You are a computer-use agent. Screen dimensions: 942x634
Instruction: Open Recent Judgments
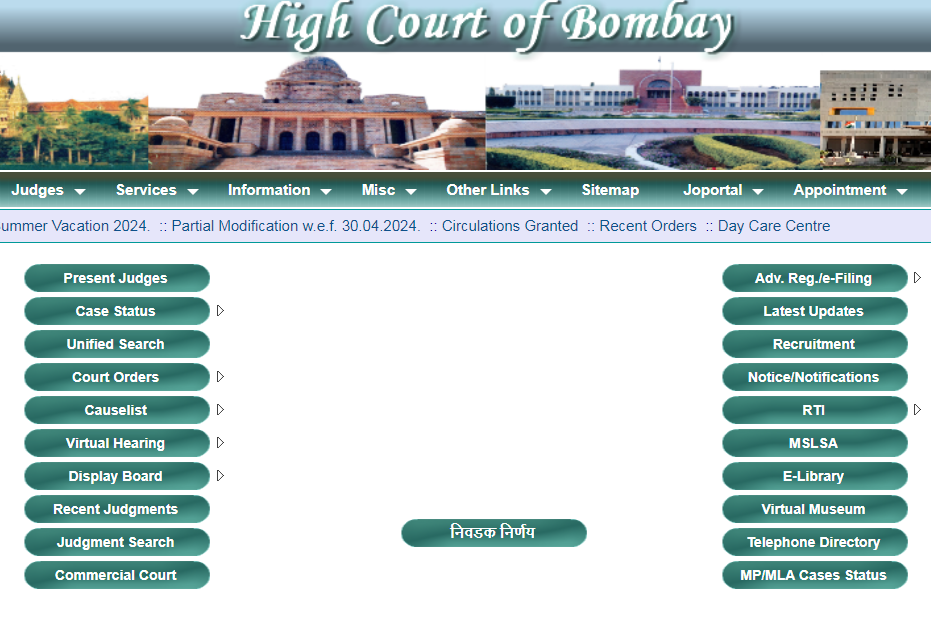tap(117, 510)
